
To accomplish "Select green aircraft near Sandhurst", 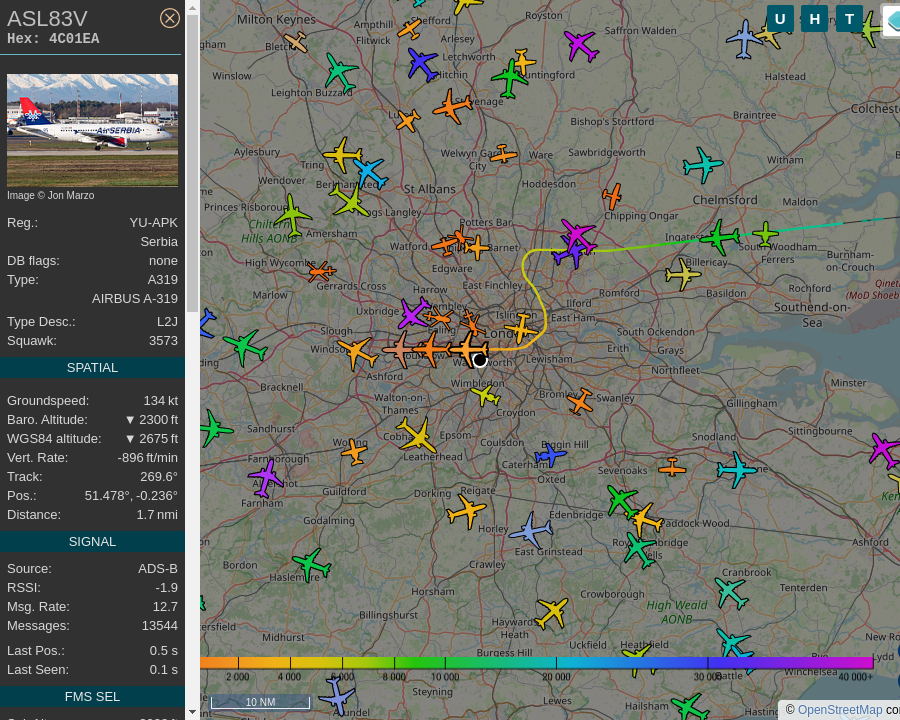I will pos(214,429).
